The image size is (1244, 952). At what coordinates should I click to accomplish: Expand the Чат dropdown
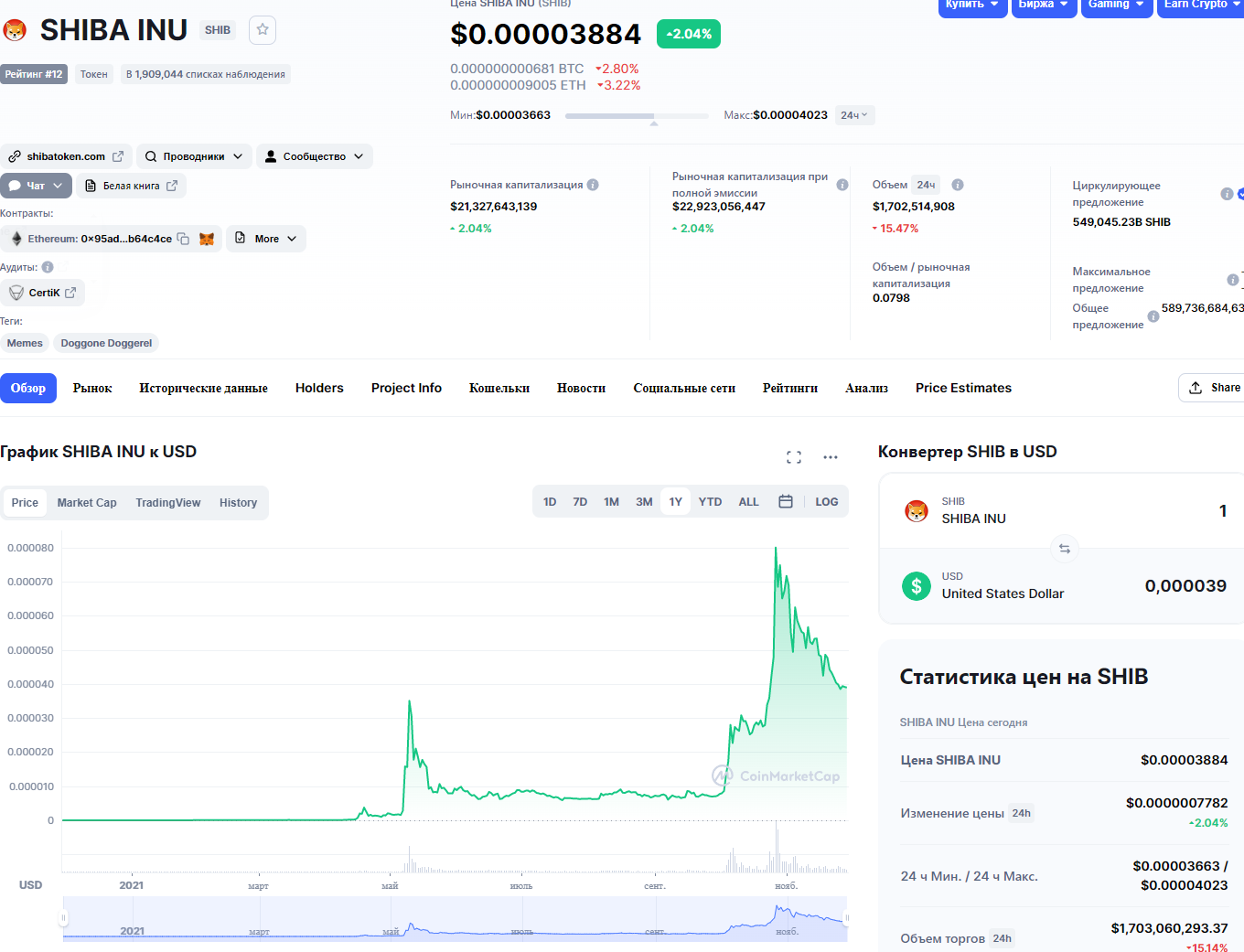[x=36, y=186]
